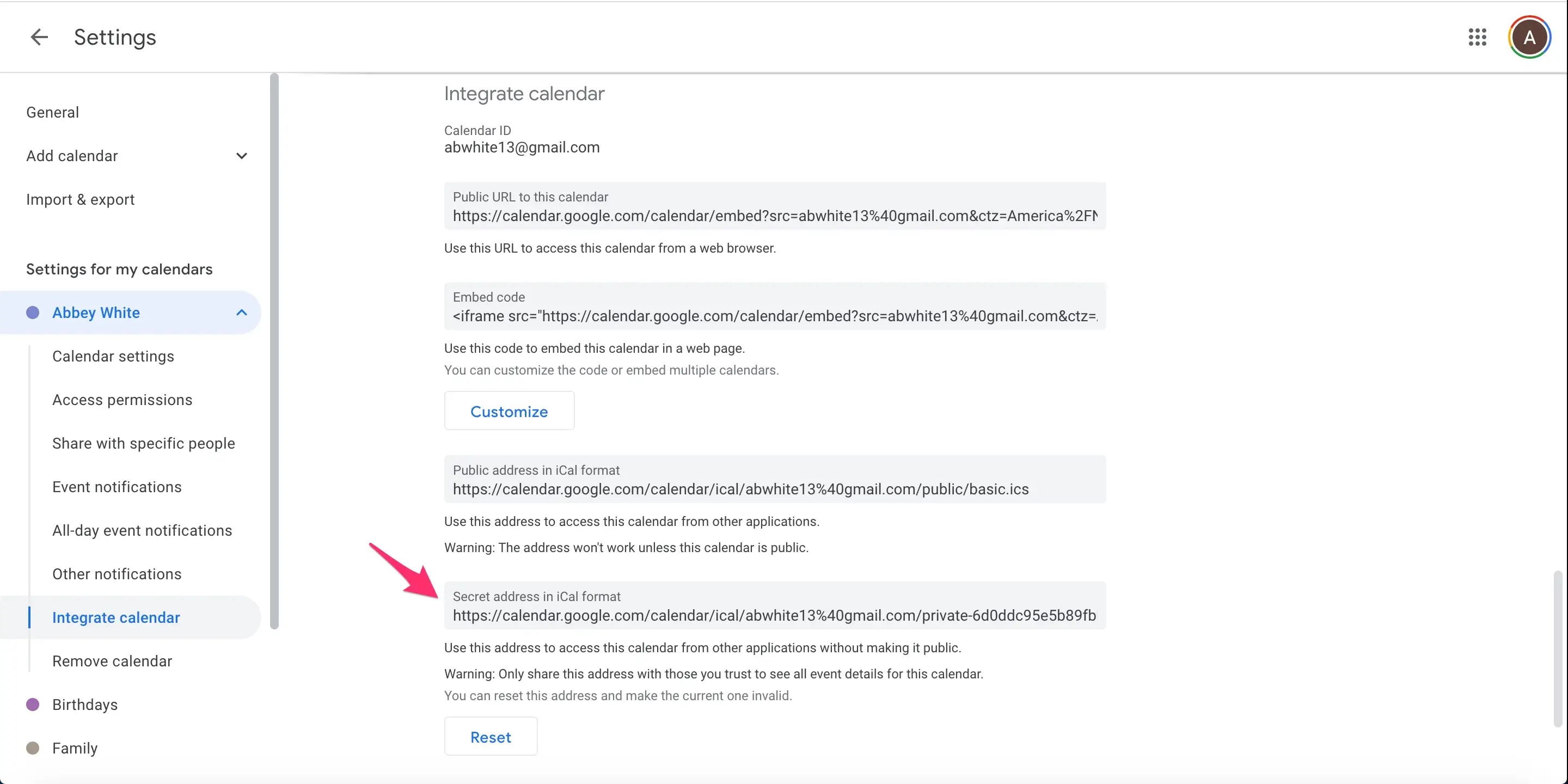Click the Embed code field
The height and width of the screenshot is (784, 1568).
(x=775, y=306)
